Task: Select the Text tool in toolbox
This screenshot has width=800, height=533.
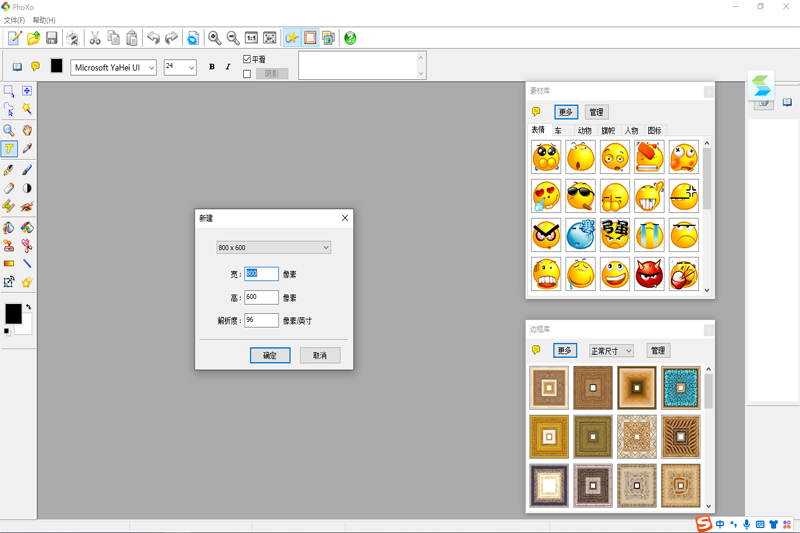Action: pyautogui.click(x=9, y=149)
